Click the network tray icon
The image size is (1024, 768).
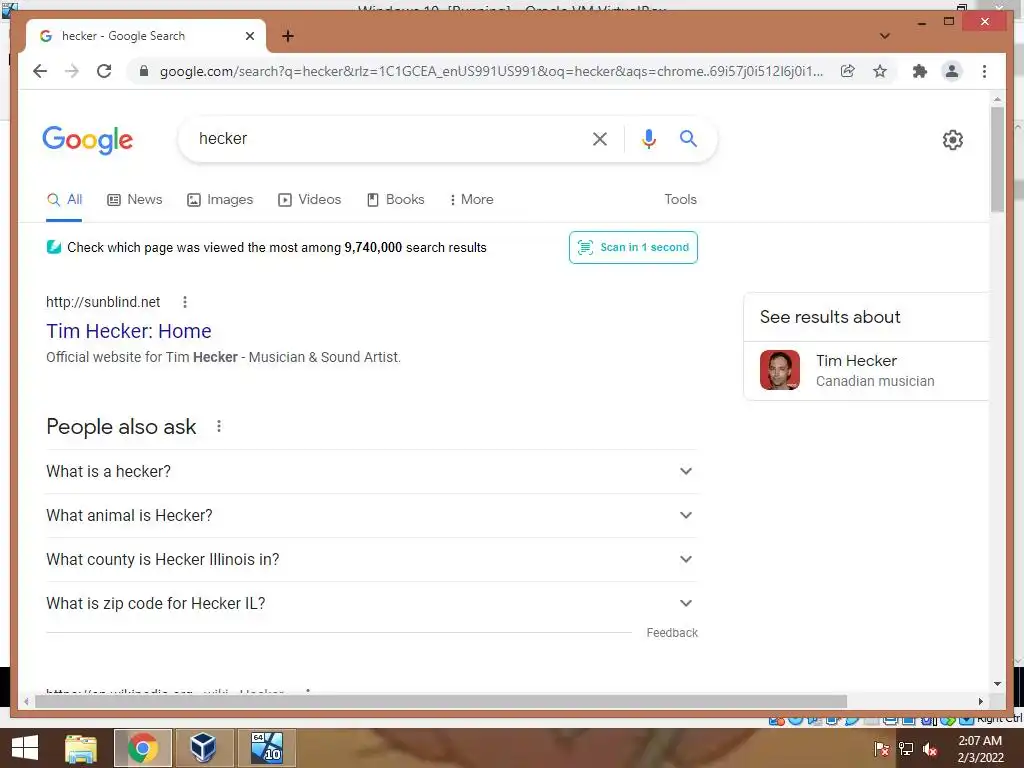(905, 749)
